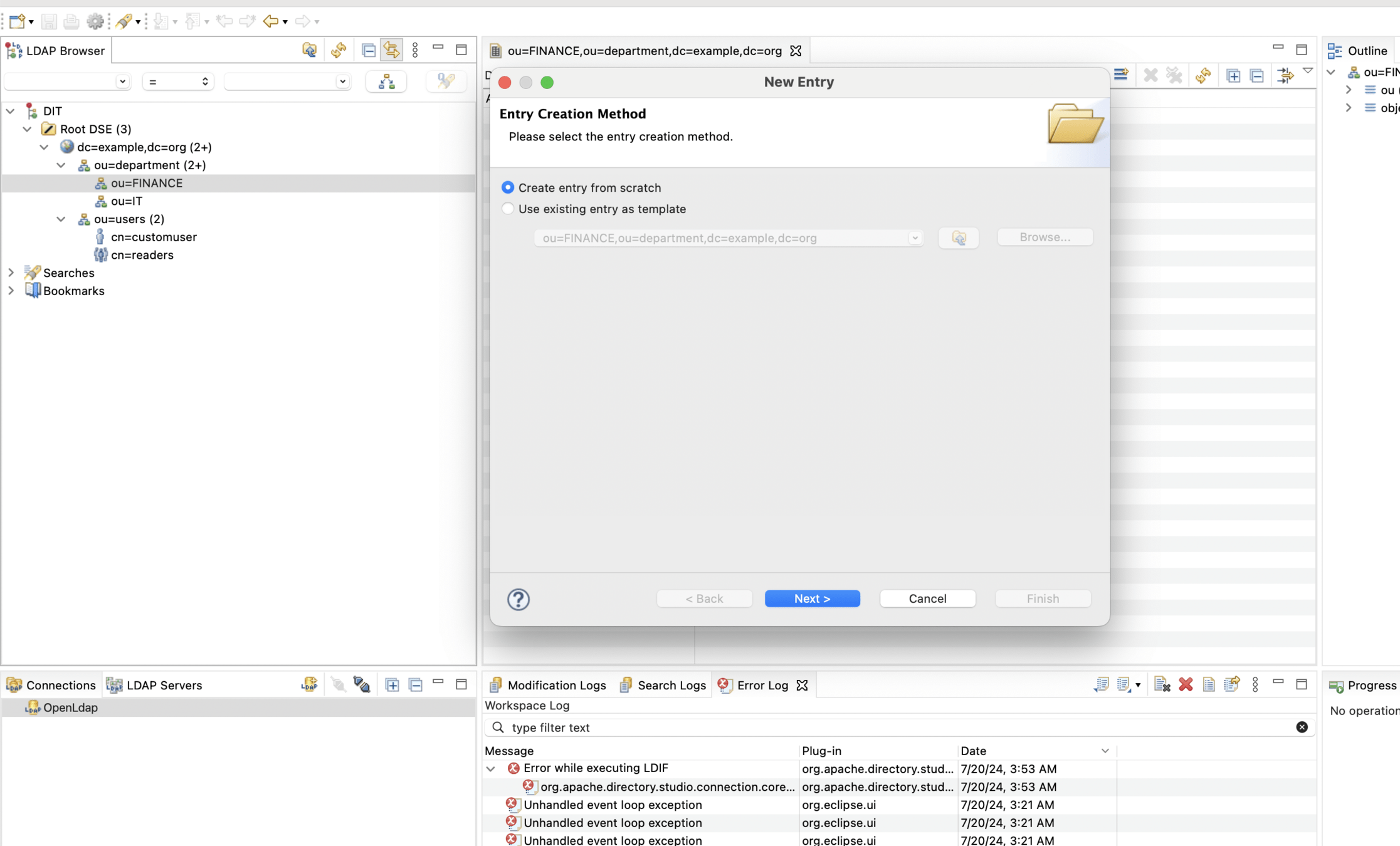Screen dimensions: 1400x846
Task: Select cn=customuser entry in tree
Action: point(154,237)
